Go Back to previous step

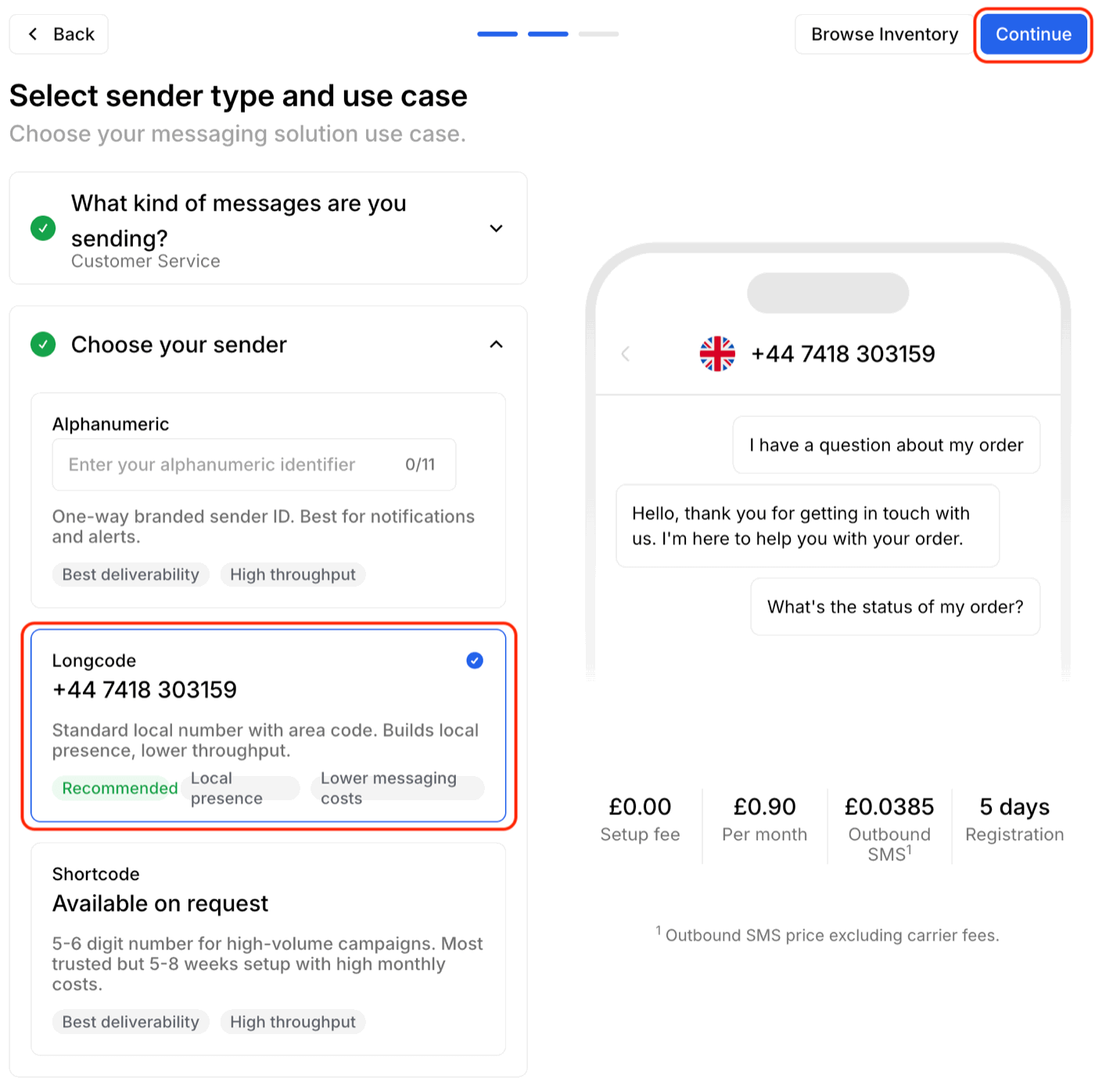coord(59,34)
